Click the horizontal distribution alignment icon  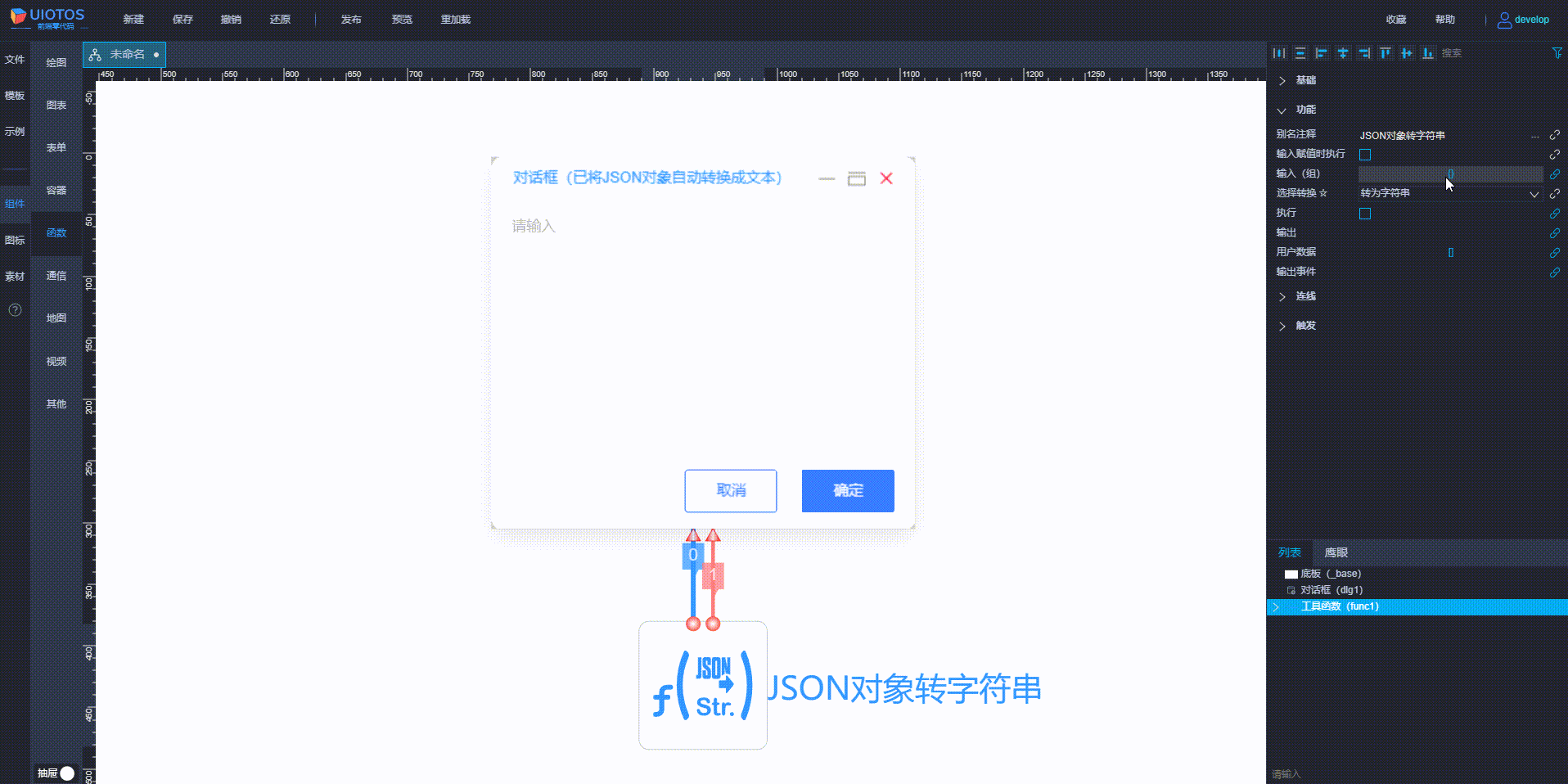click(x=1406, y=52)
